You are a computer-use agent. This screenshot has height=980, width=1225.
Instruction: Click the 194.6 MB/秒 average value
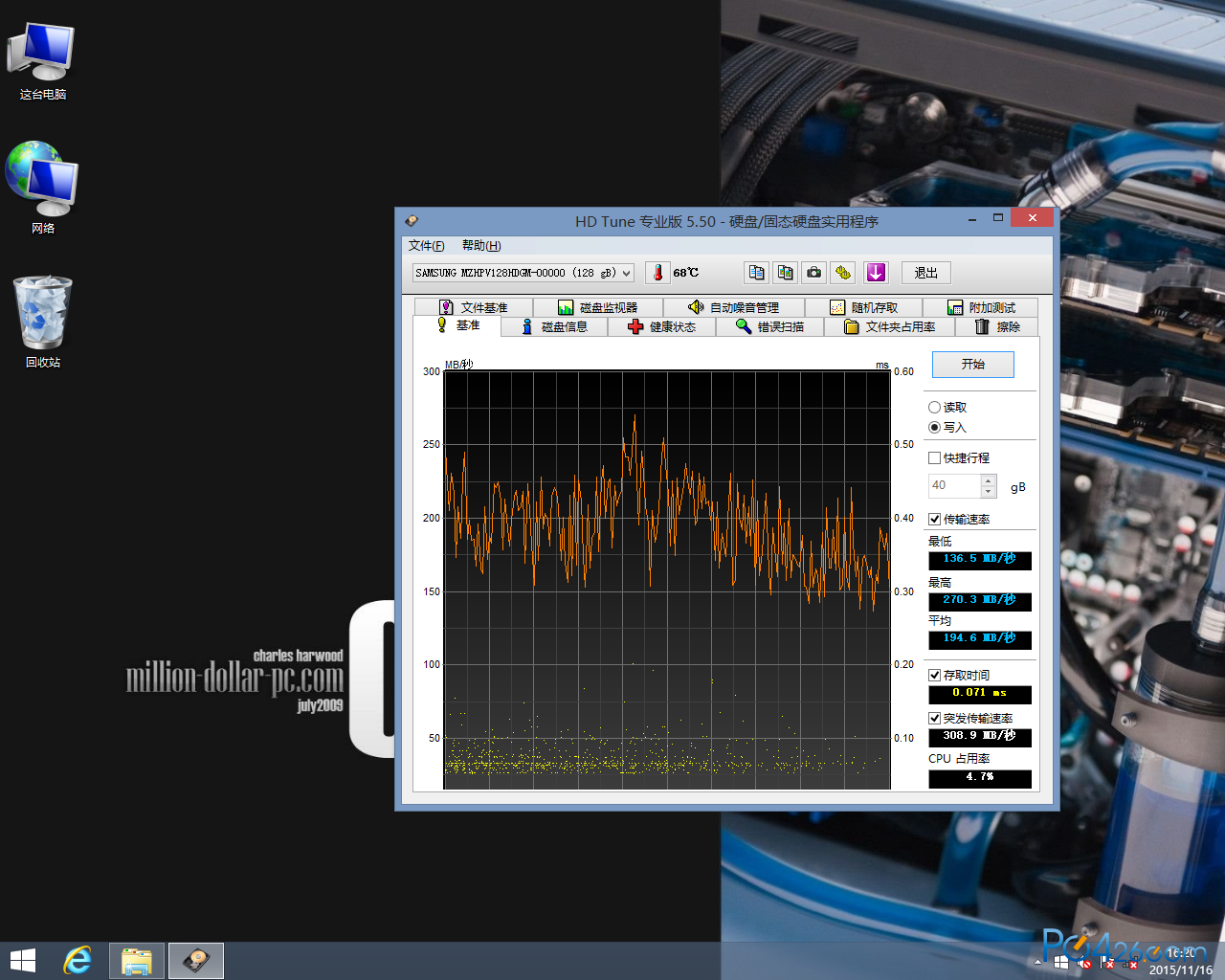click(x=980, y=639)
